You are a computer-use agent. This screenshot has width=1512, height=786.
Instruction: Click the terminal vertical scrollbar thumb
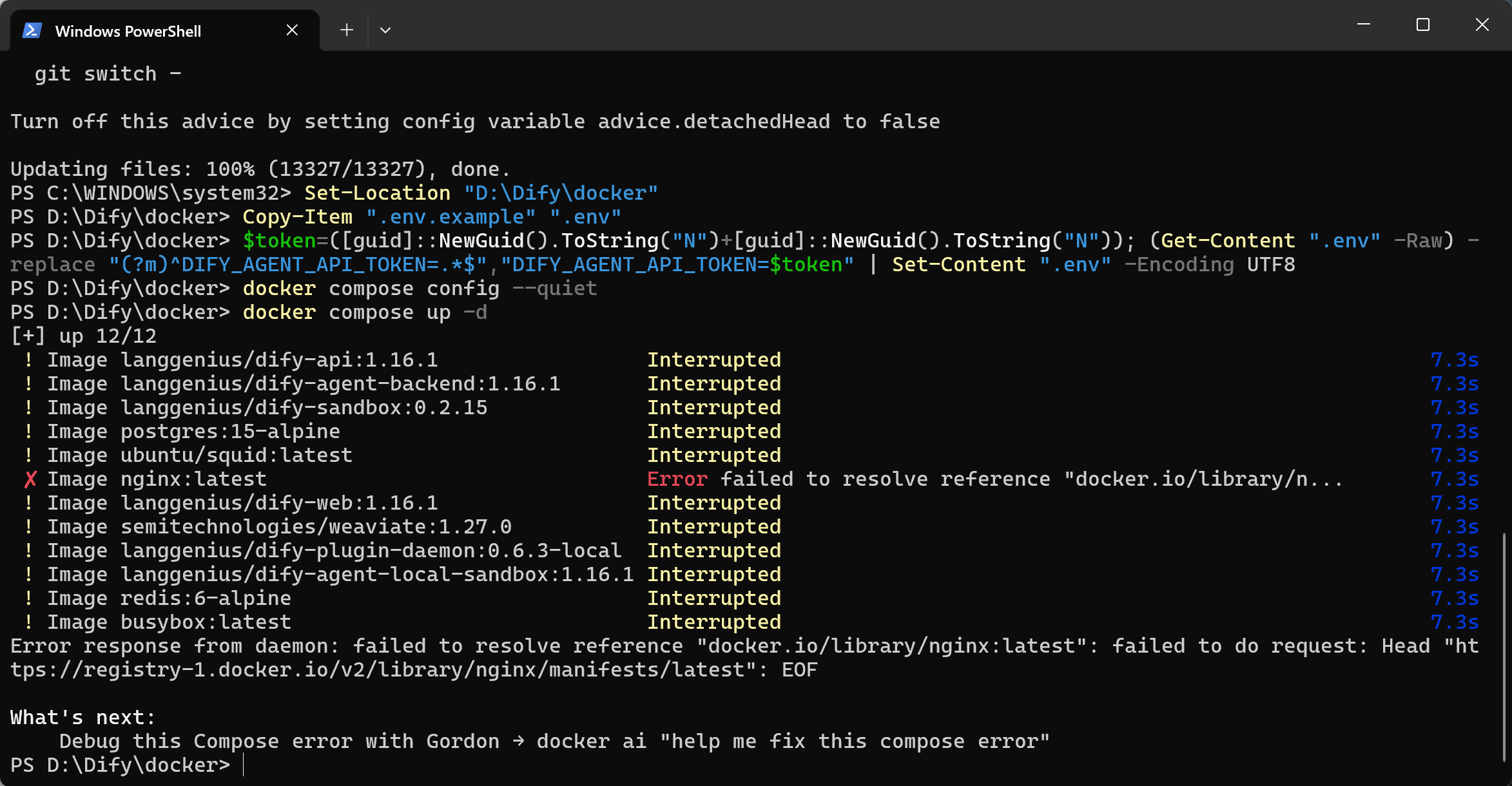1504,646
